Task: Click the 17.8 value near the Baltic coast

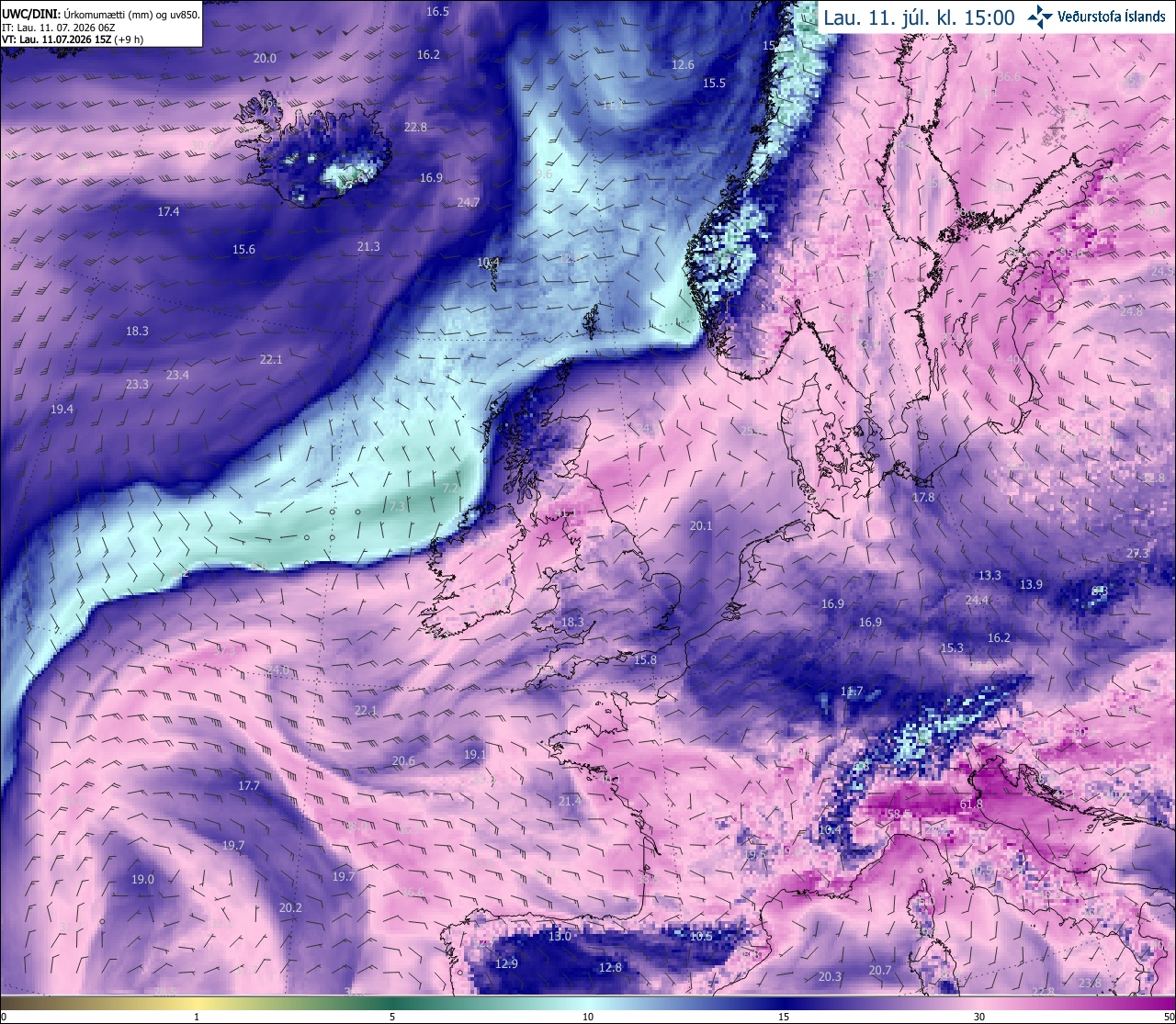Action: pos(923,497)
